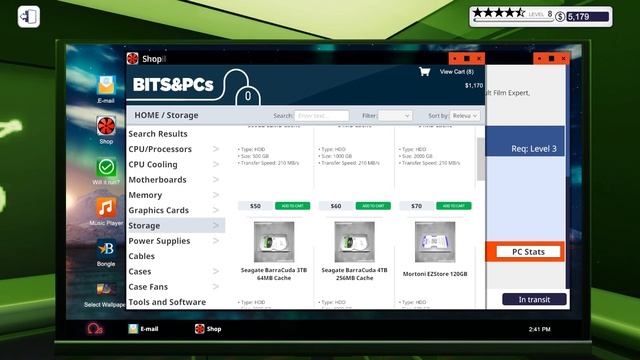
Task: Click the Shop window title fan icon
Action: pos(133,58)
